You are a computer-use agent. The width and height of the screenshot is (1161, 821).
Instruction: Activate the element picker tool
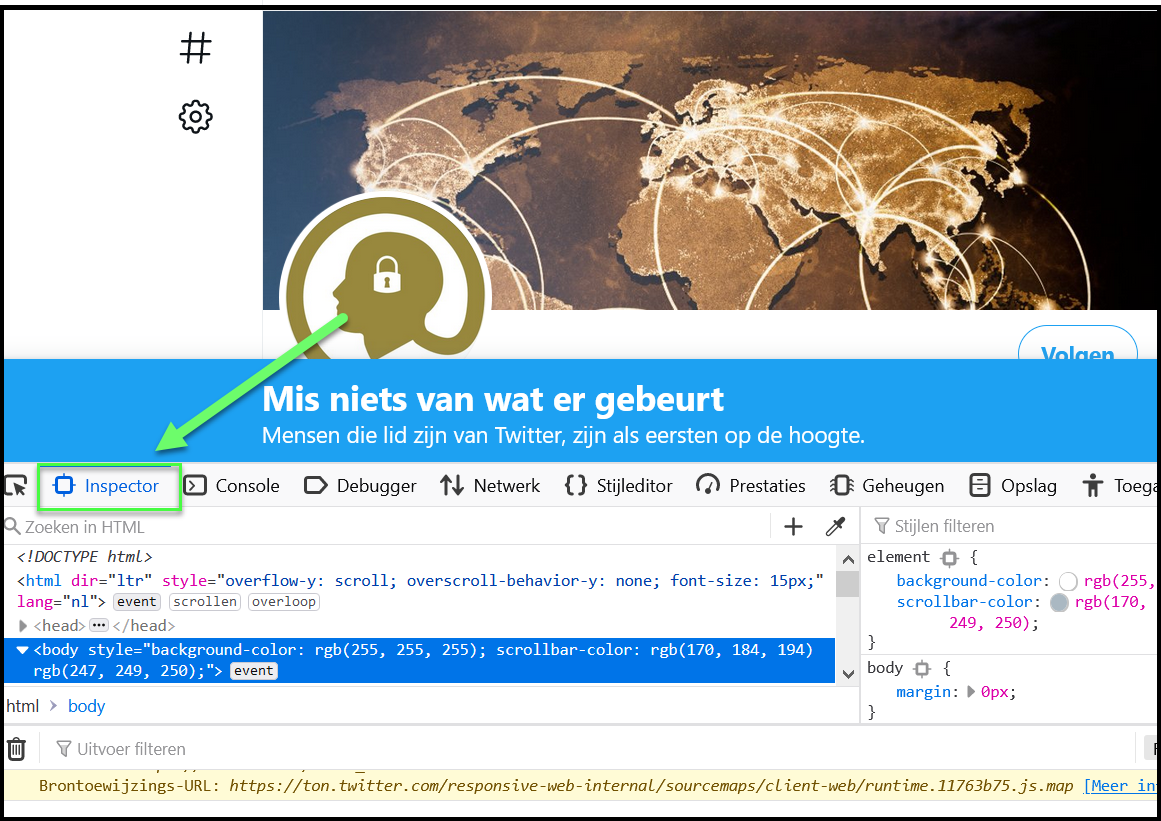[15, 485]
